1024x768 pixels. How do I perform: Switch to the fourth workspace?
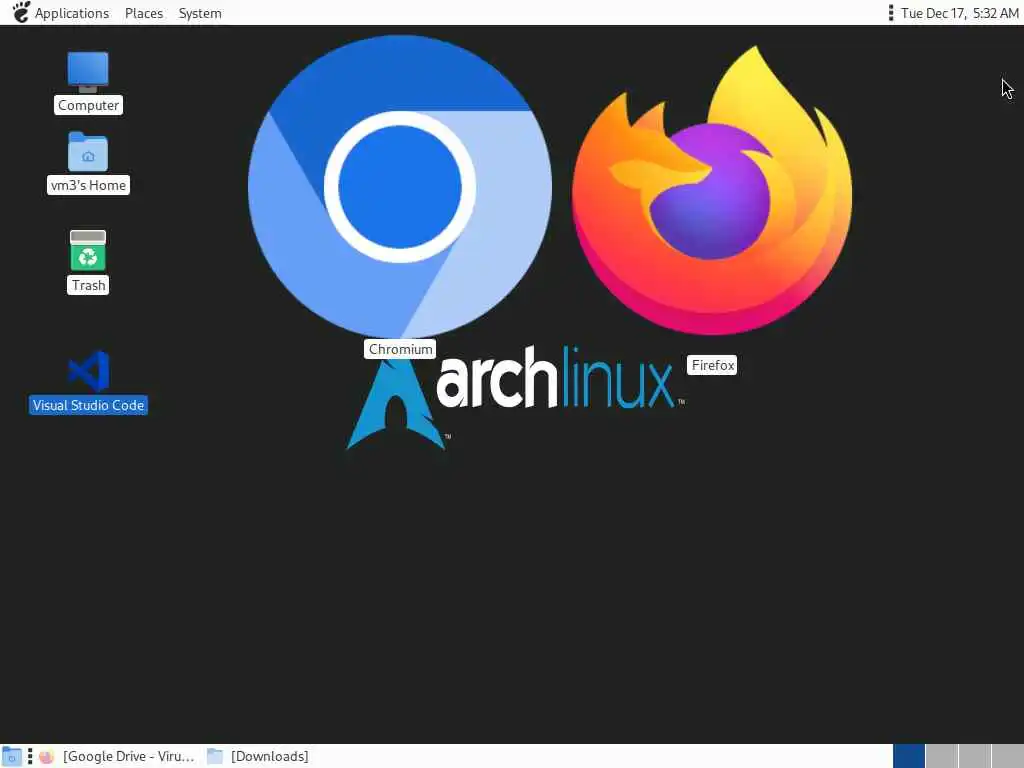(1007, 756)
